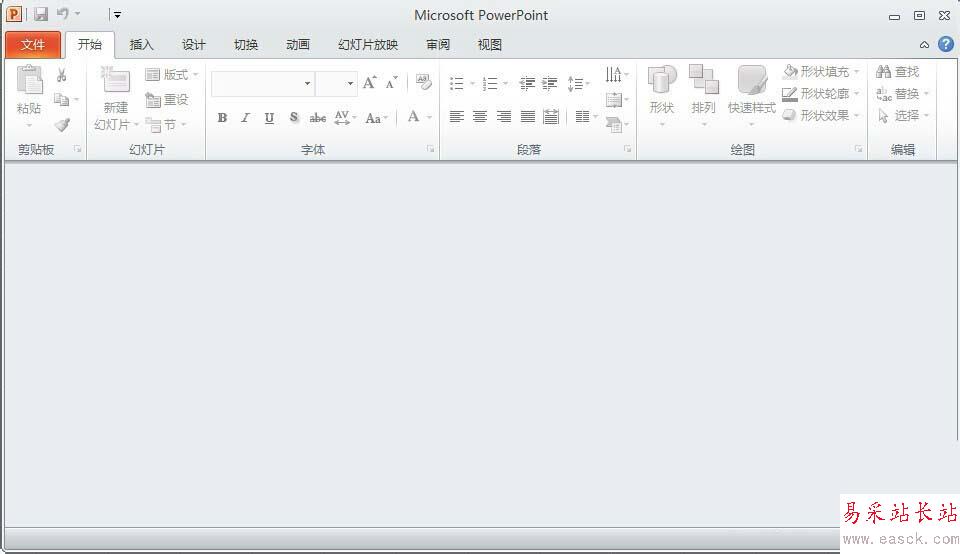960x554 pixels.
Task: Switch to the Review (审阅) tab
Action: [x=438, y=45]
